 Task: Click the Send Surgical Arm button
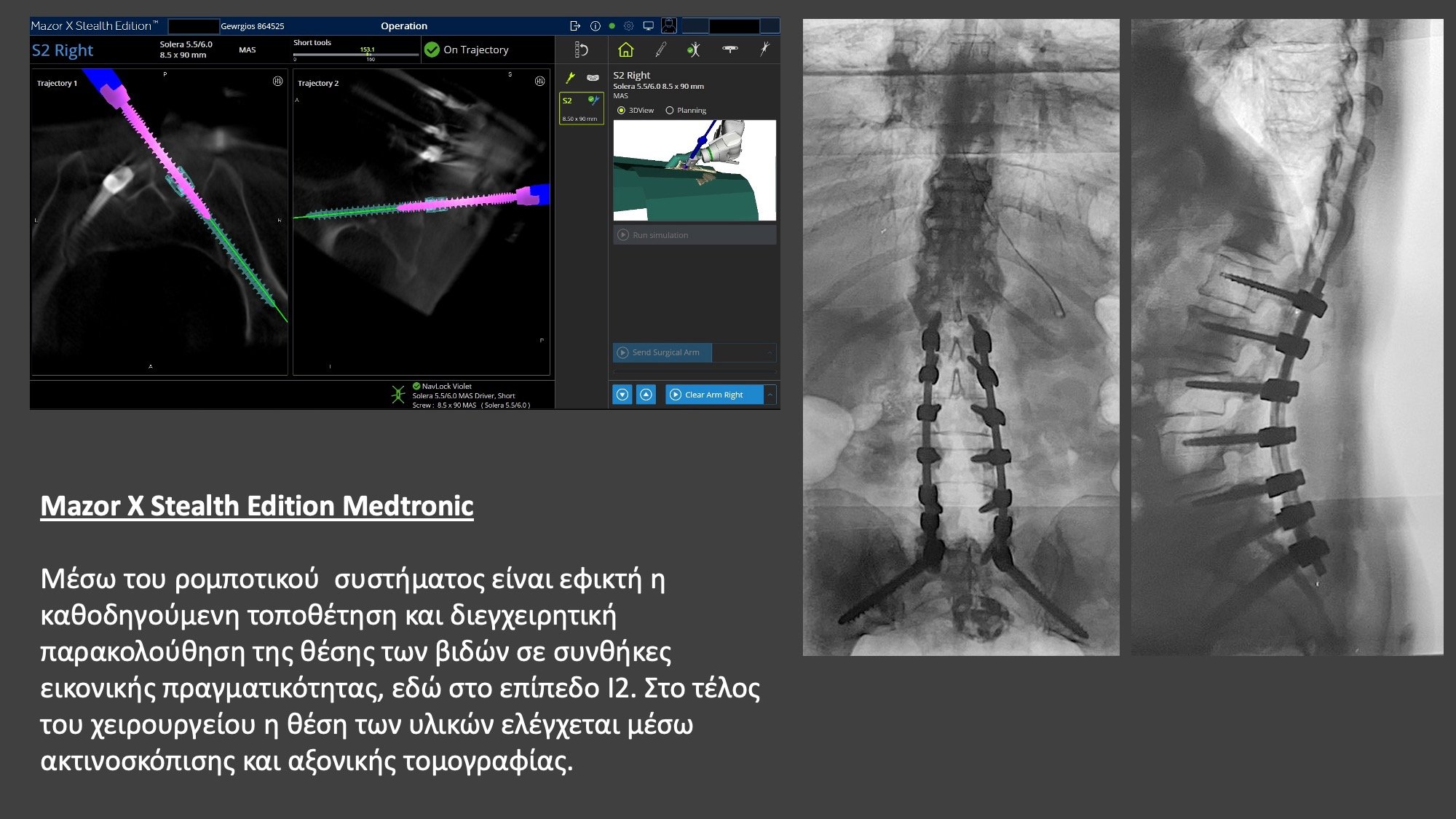point(662,352)
